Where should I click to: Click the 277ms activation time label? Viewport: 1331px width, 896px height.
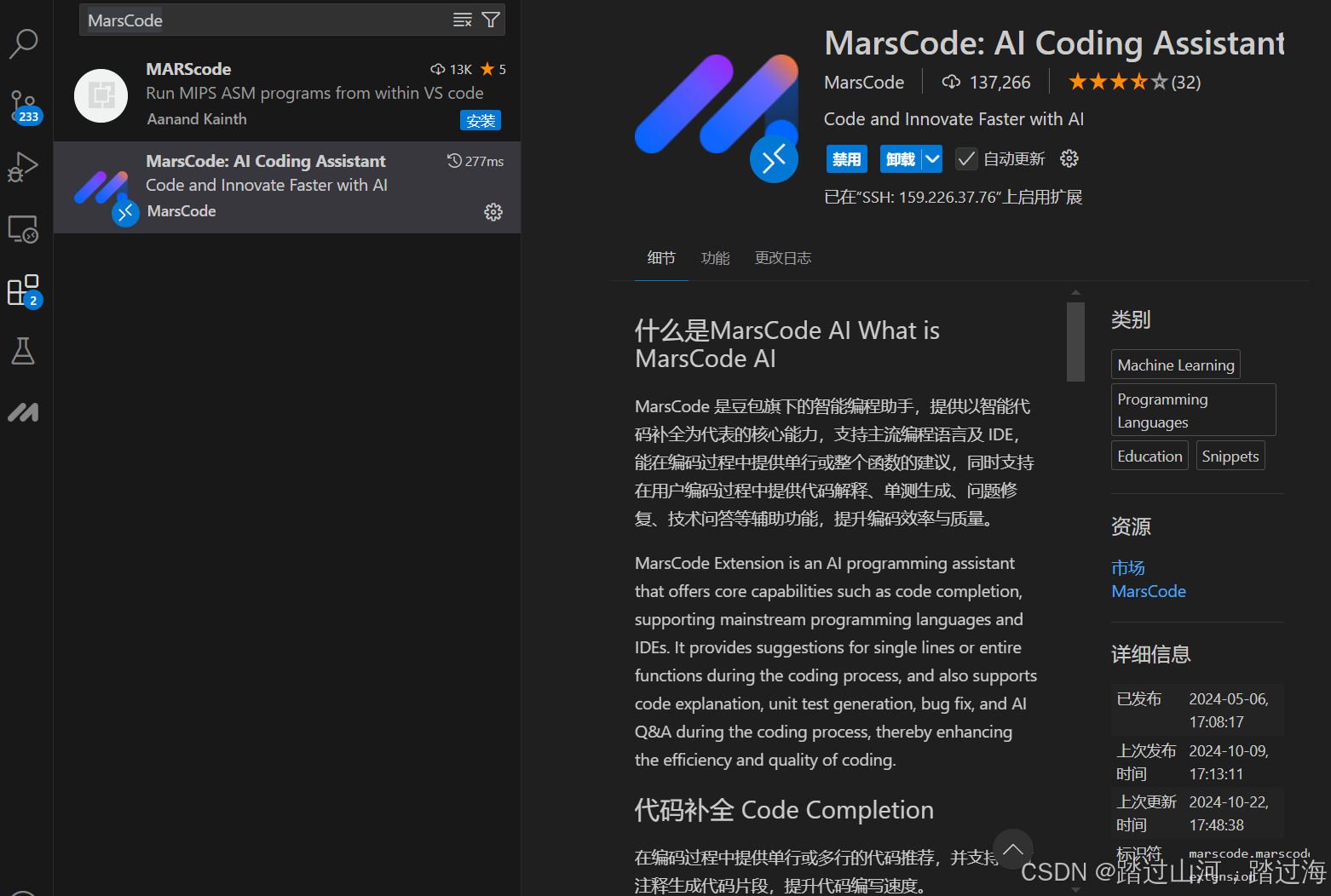[x=475, y=161]
